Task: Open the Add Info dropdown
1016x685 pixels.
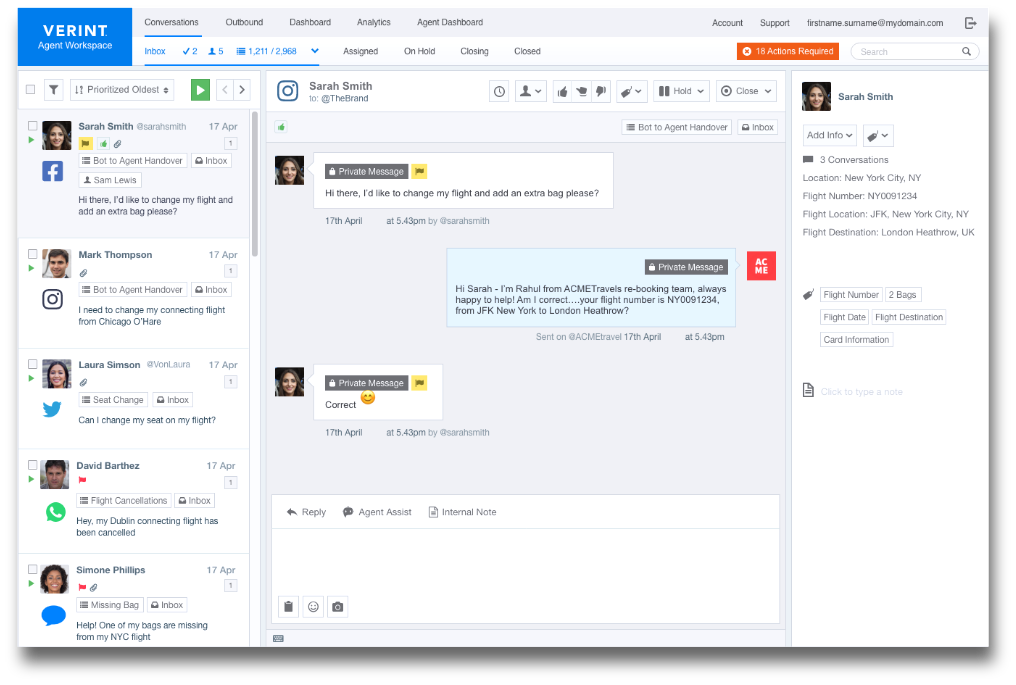Action: [x=829, y=135]
